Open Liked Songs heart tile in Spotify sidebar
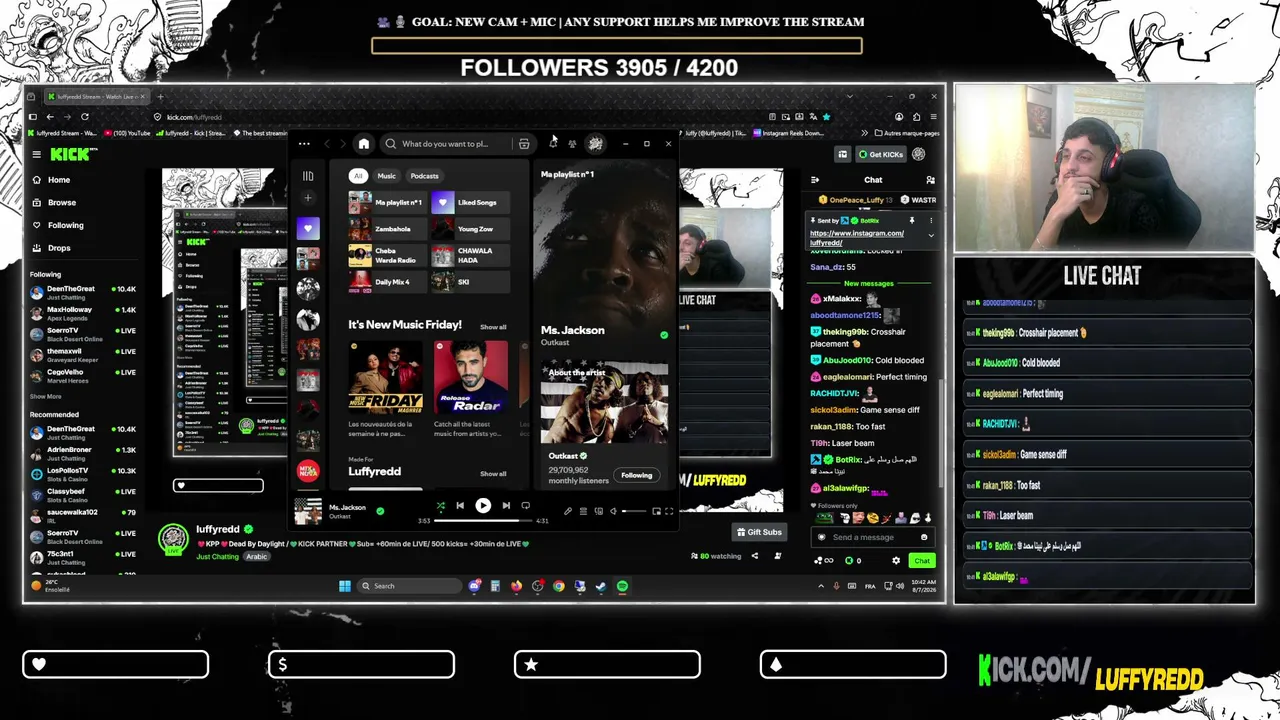The image size is (1280, 720). click(308, 228)
